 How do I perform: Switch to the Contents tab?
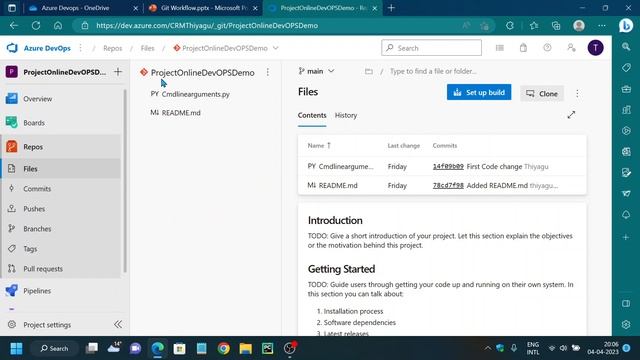(x=312, y=115)
